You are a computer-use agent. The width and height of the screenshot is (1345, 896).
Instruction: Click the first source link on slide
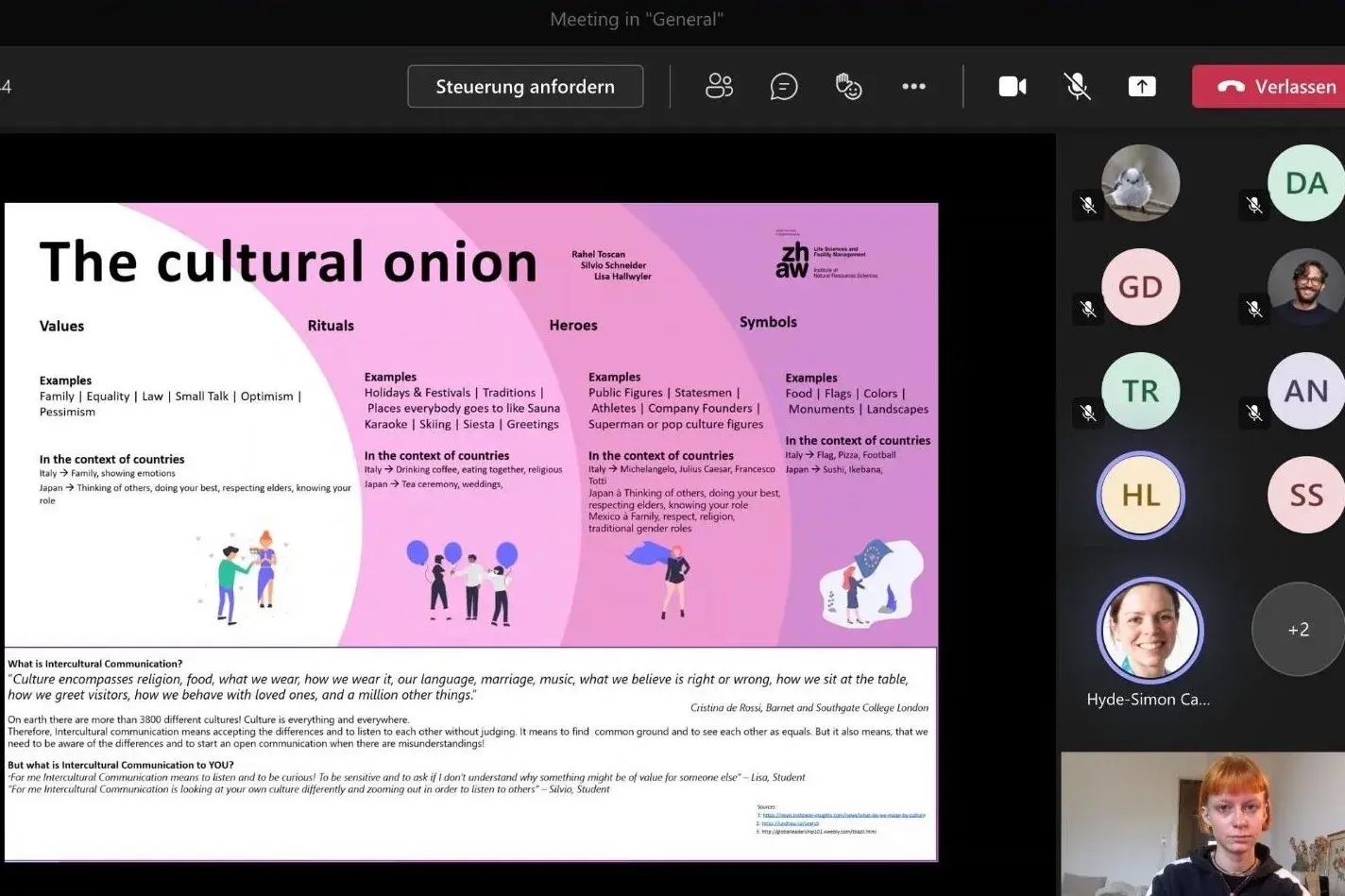843,815
